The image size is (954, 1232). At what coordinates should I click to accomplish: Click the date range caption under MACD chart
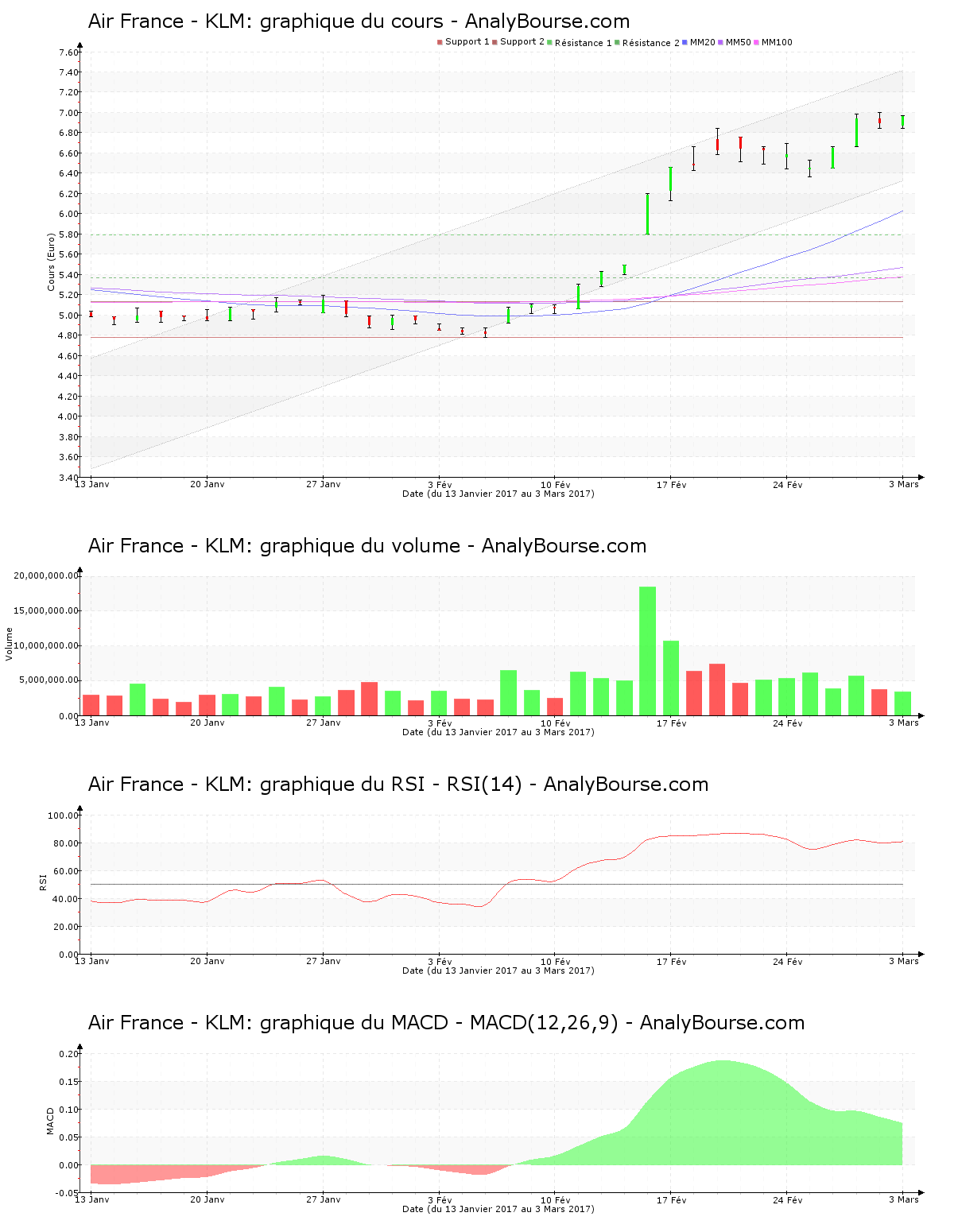pyautogui.click(x=498, y=1209)
